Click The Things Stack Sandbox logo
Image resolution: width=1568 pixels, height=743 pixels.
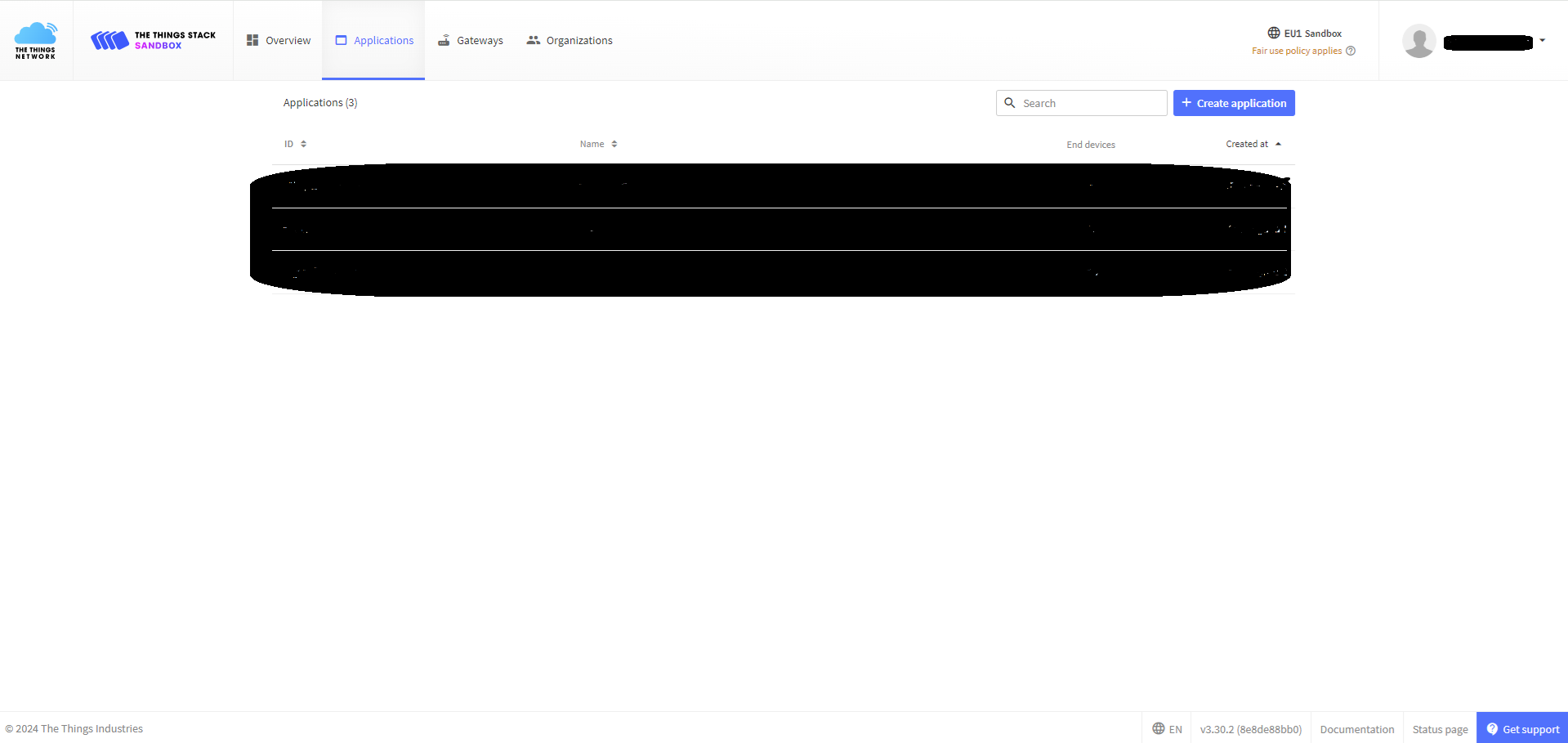[x=153, y=41]
